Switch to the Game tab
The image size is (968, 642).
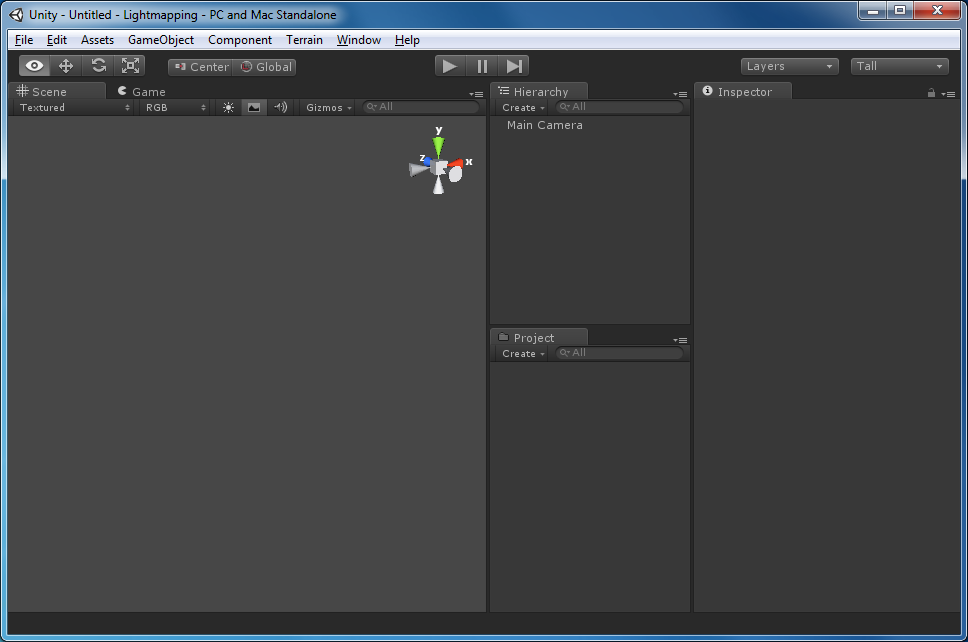pos(142,91)
